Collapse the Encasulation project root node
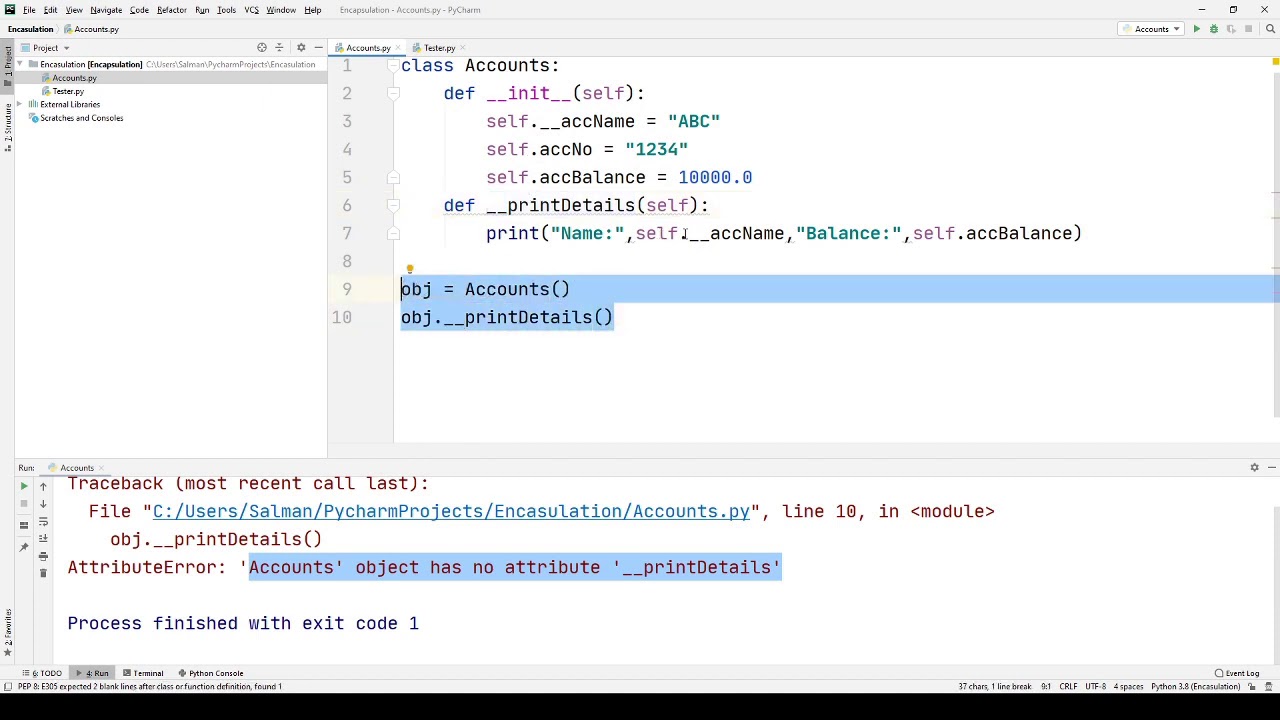This screenshot has height=720, width=1280. pos(20,65)
